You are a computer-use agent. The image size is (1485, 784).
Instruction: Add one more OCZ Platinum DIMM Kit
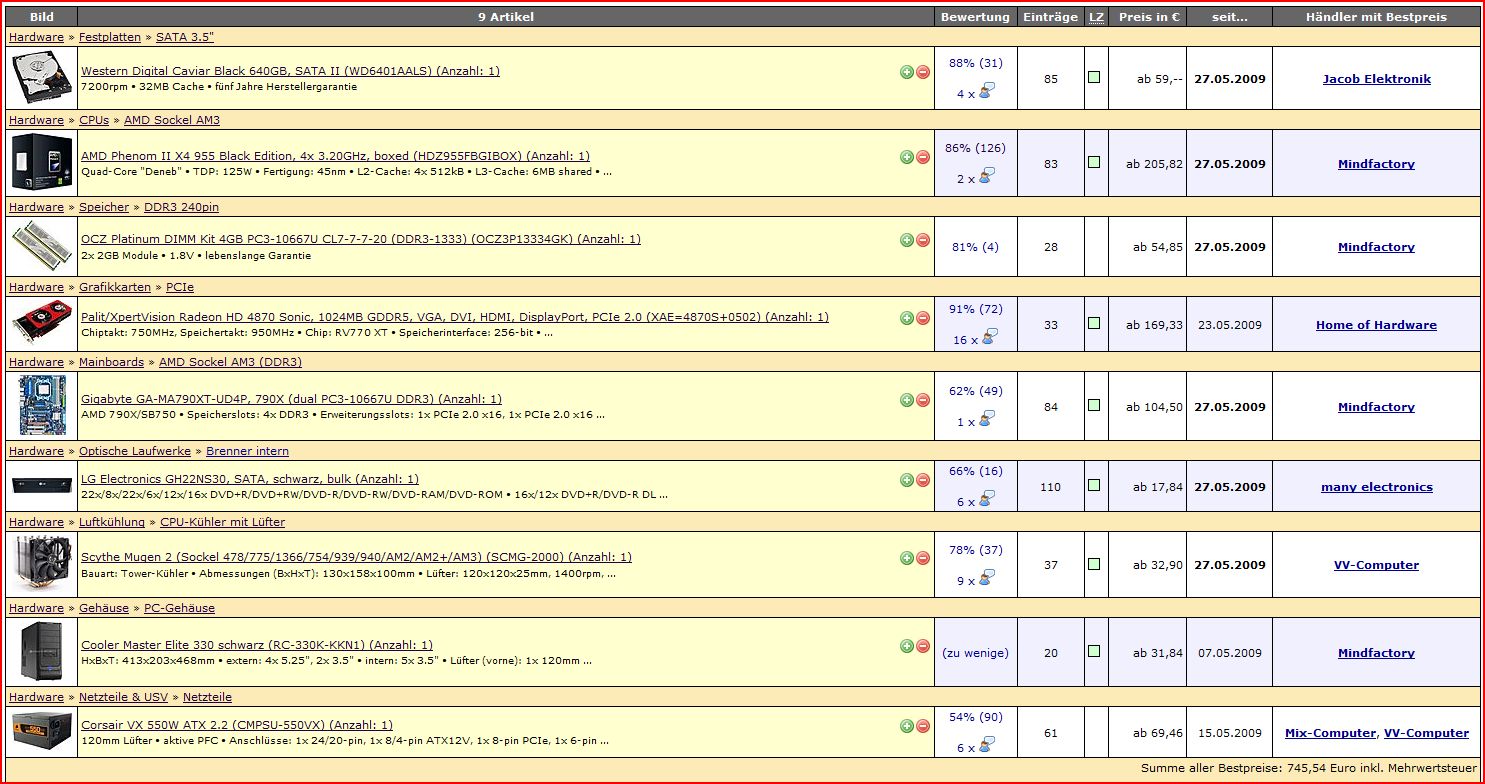906,240
